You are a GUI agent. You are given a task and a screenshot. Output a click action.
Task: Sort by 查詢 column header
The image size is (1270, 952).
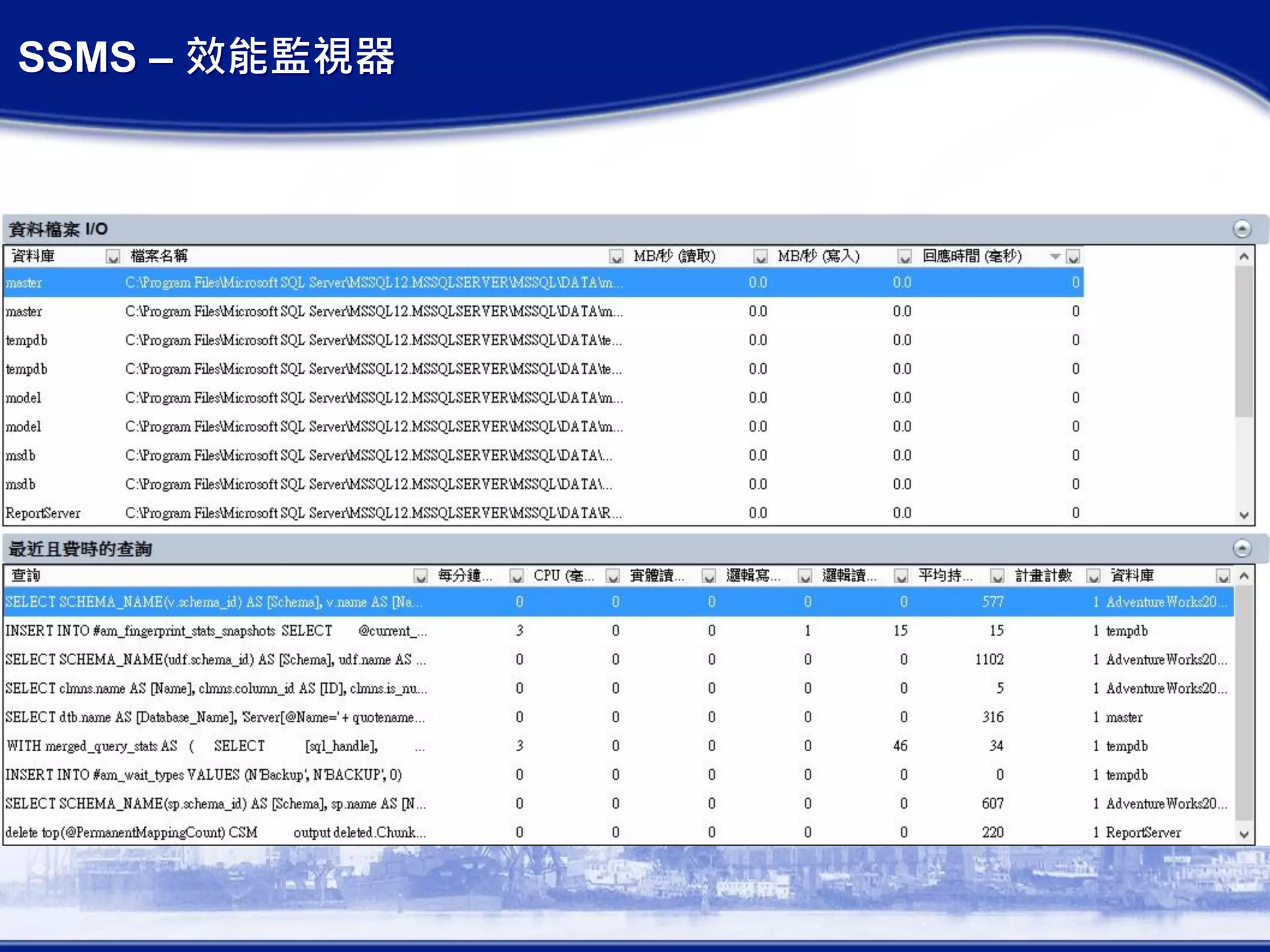pyautogui.click(x=25, y=575)
